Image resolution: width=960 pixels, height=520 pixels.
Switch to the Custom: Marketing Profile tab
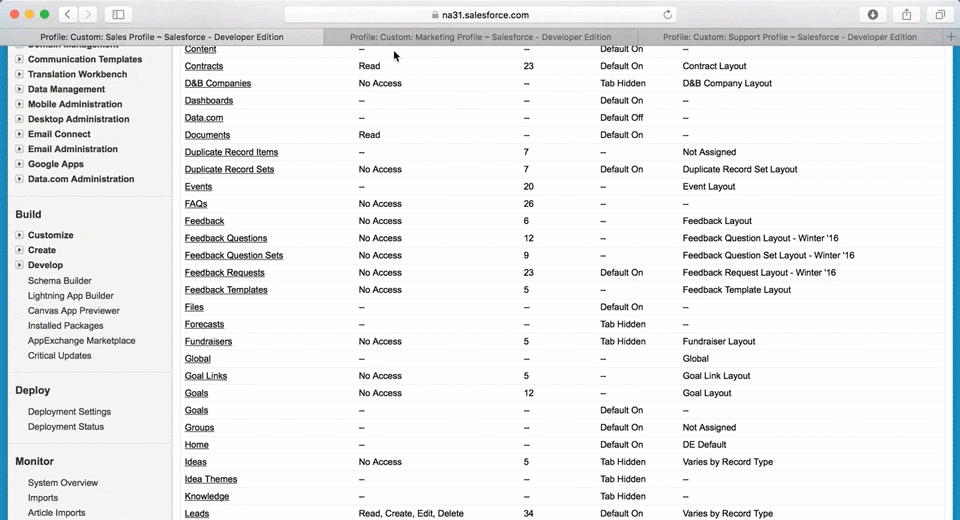point(481,37)
